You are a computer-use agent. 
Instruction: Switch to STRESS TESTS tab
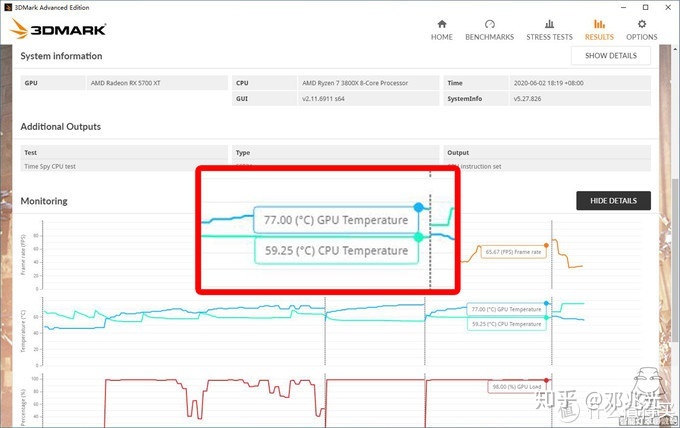tap(549, 30)
